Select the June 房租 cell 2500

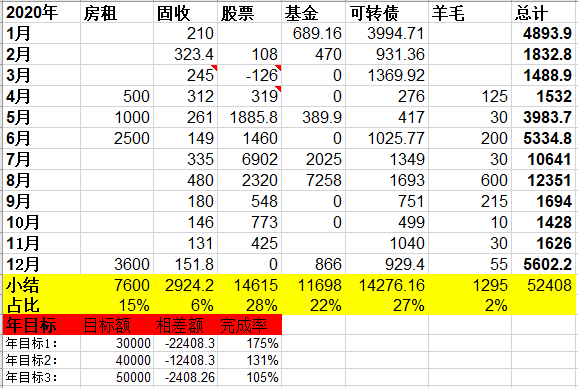click(117, 139)
